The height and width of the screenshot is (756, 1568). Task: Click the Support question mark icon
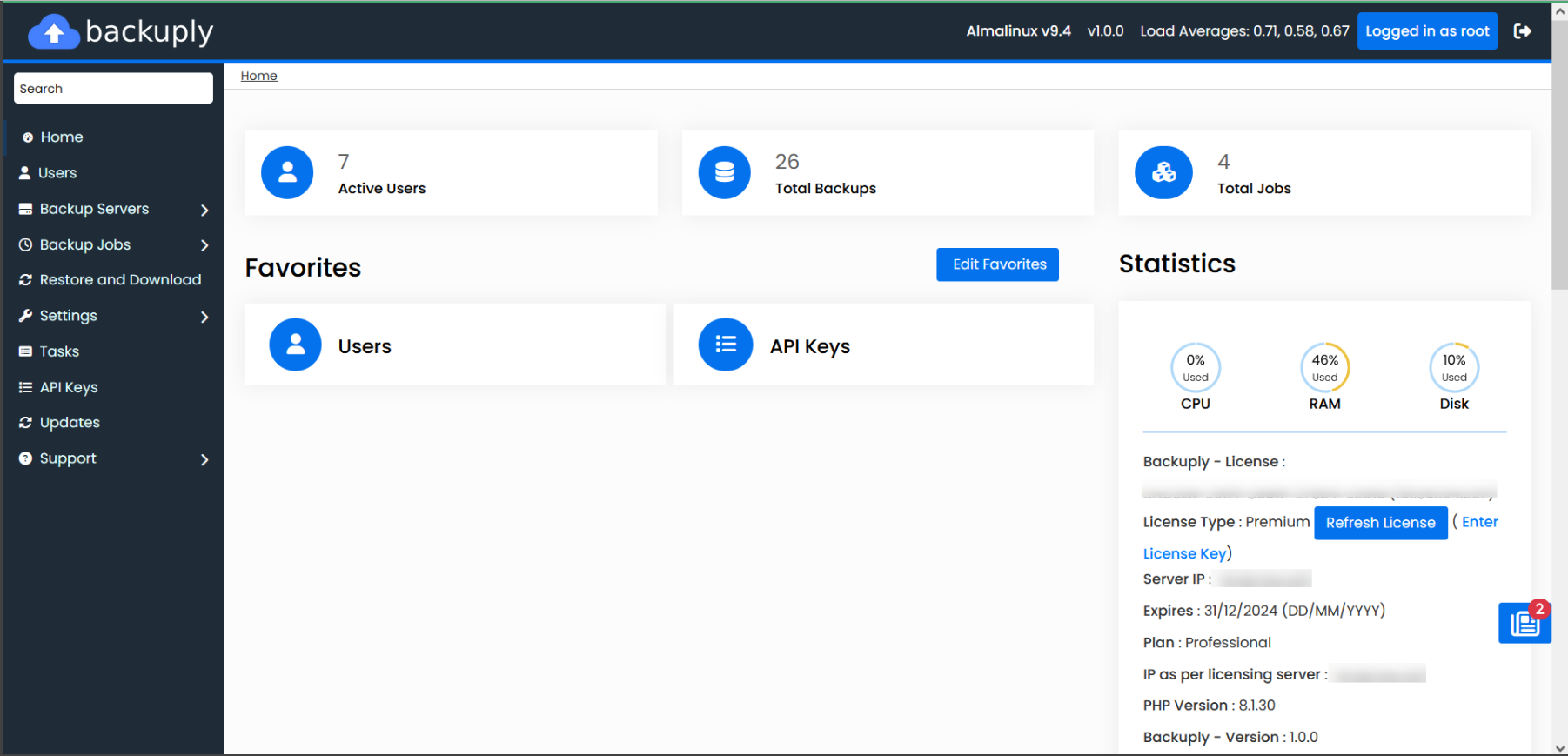(25, 458)
